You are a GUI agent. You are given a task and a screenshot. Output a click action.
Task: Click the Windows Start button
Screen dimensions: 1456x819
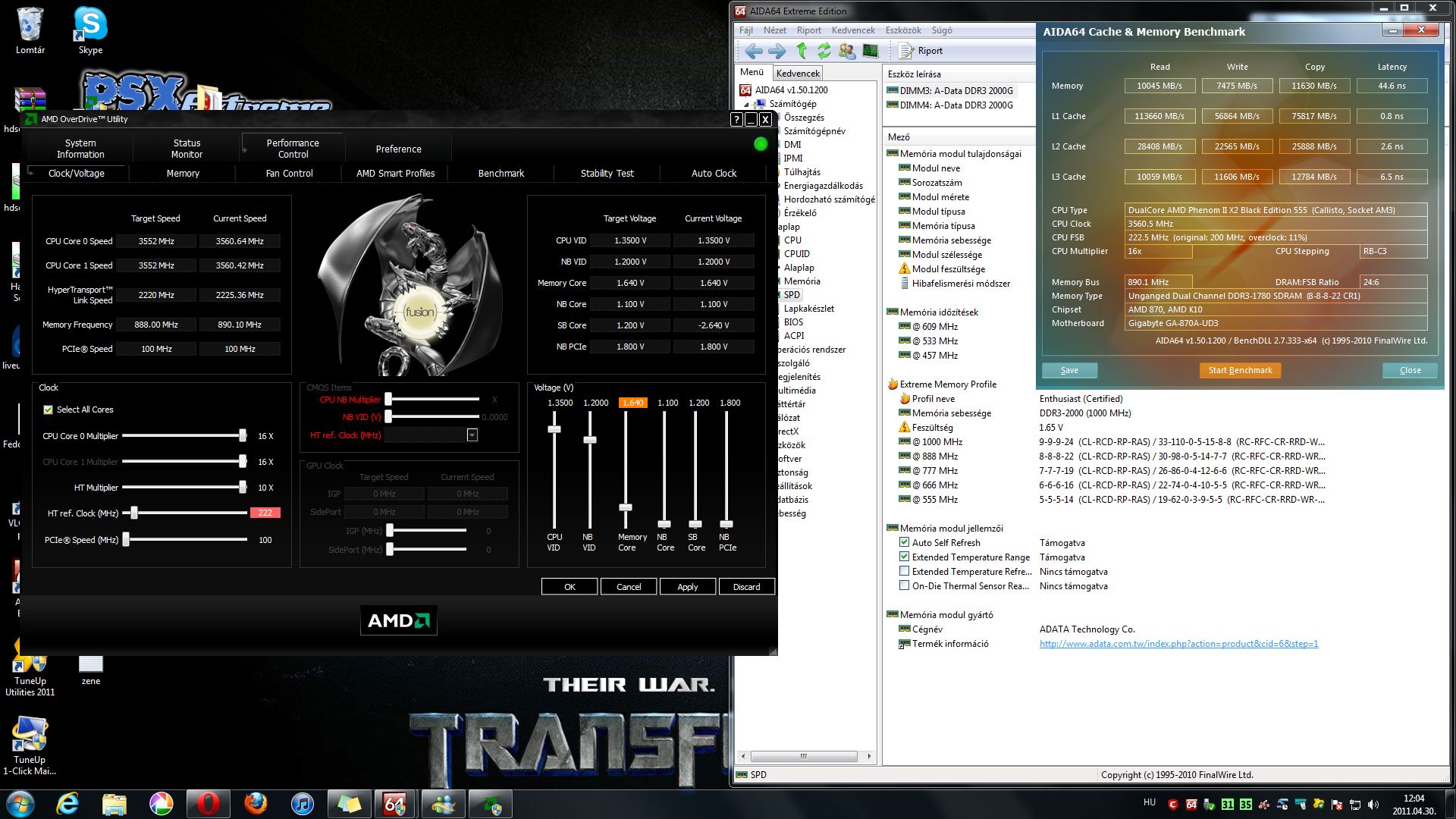20,804
